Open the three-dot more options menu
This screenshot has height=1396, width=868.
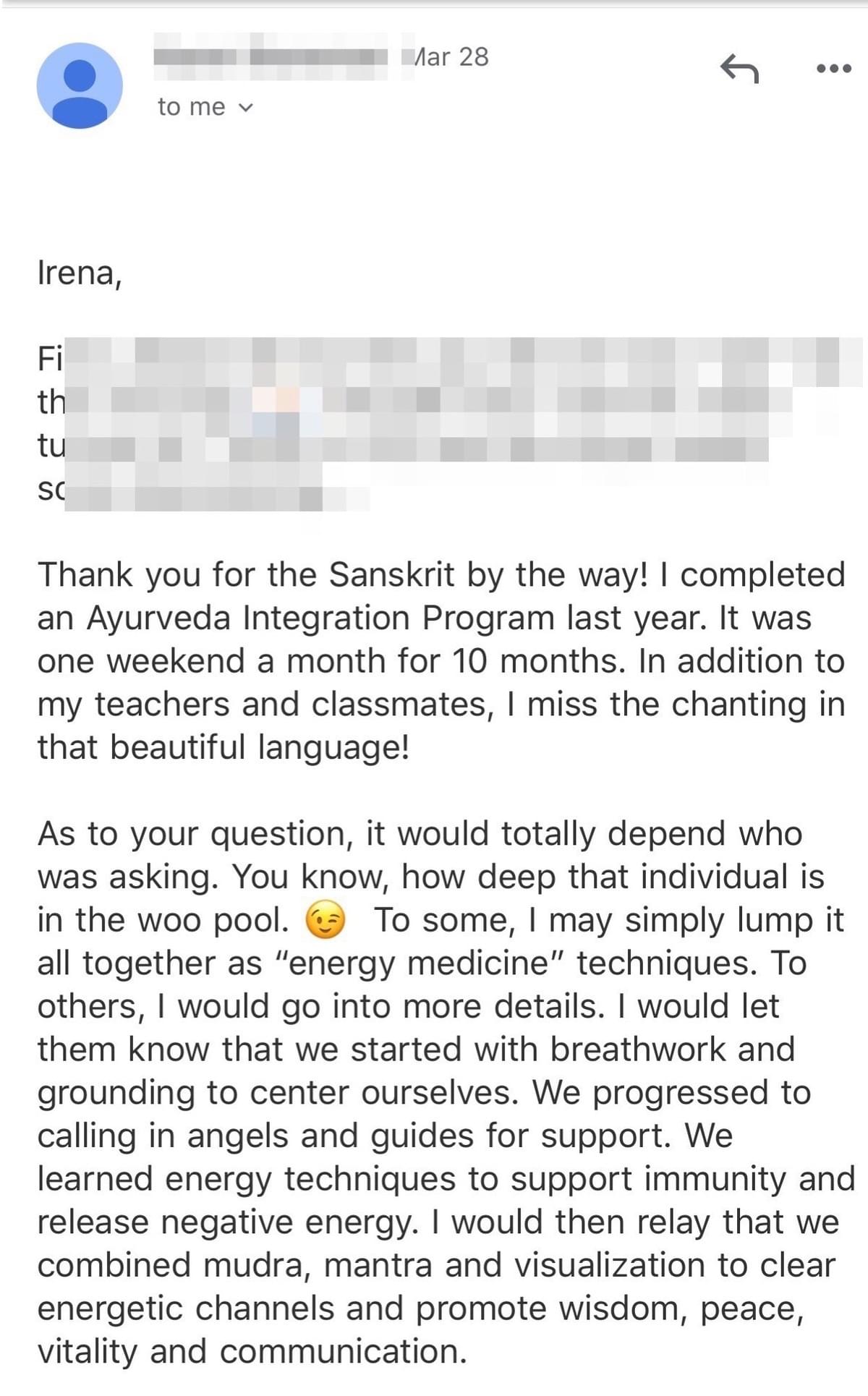[834, 69]
